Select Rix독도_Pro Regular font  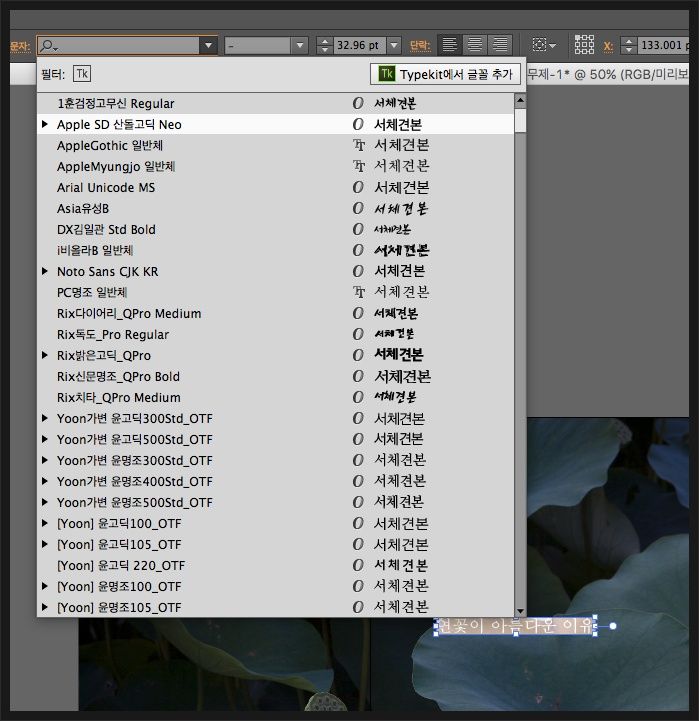tap(275, 334)
